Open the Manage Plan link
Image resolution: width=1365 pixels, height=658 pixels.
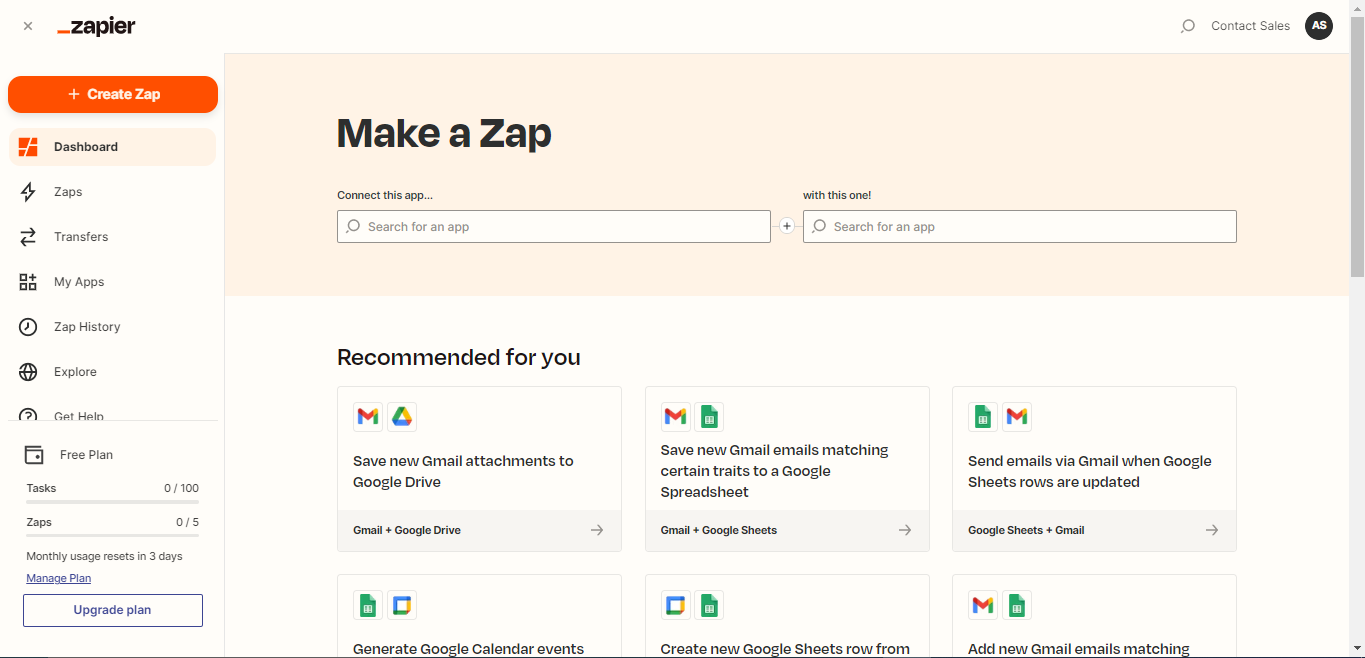click(59, 578)
